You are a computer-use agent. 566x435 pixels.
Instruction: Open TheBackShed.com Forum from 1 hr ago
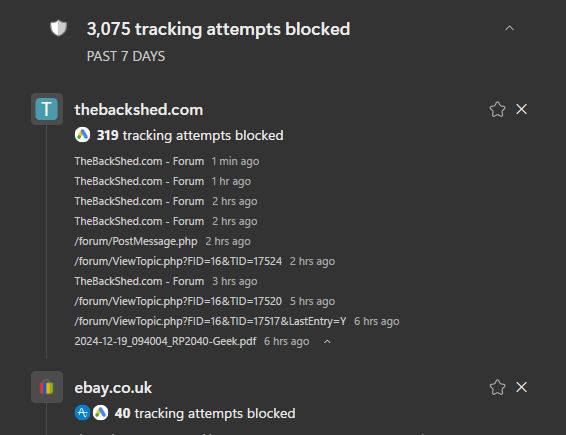coord(139,181)
